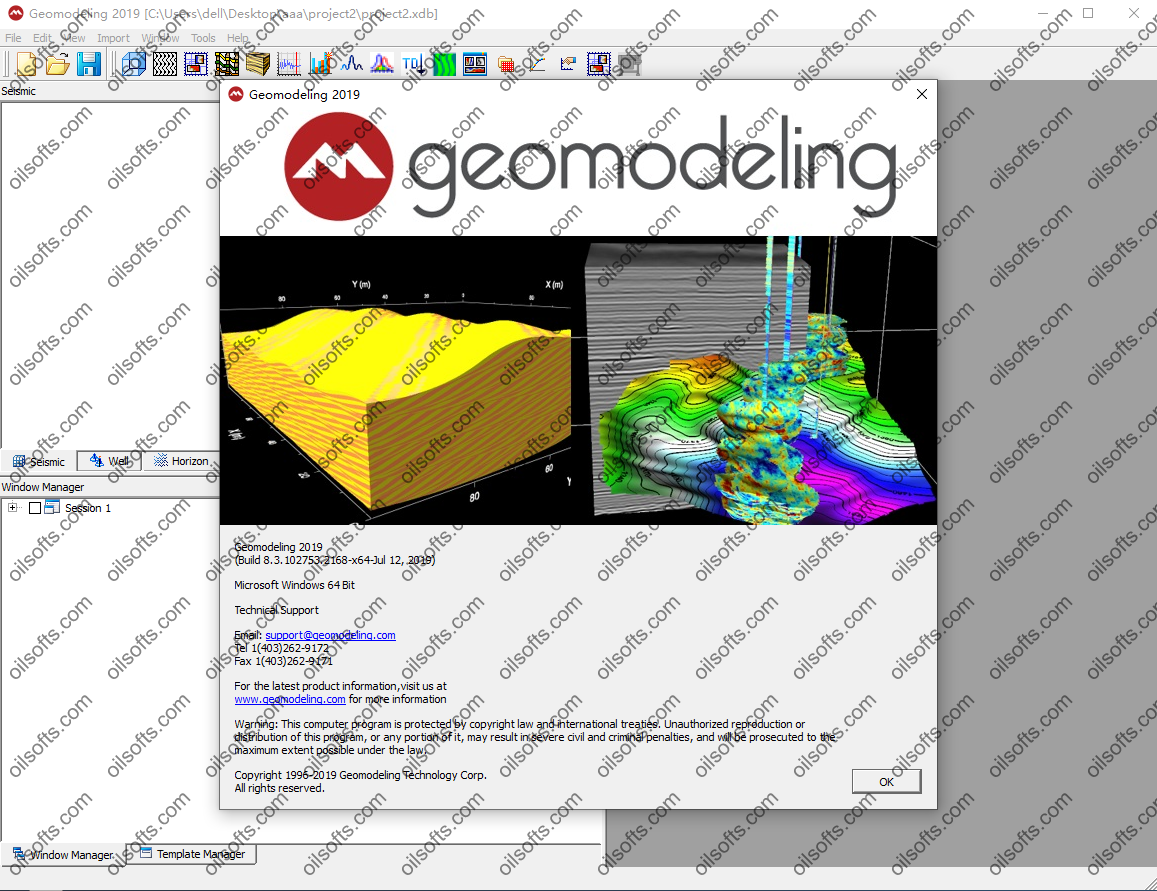1157x891 pixels.
Task: Open the www.geomodeling.com website link
Action: click(290, 699)
